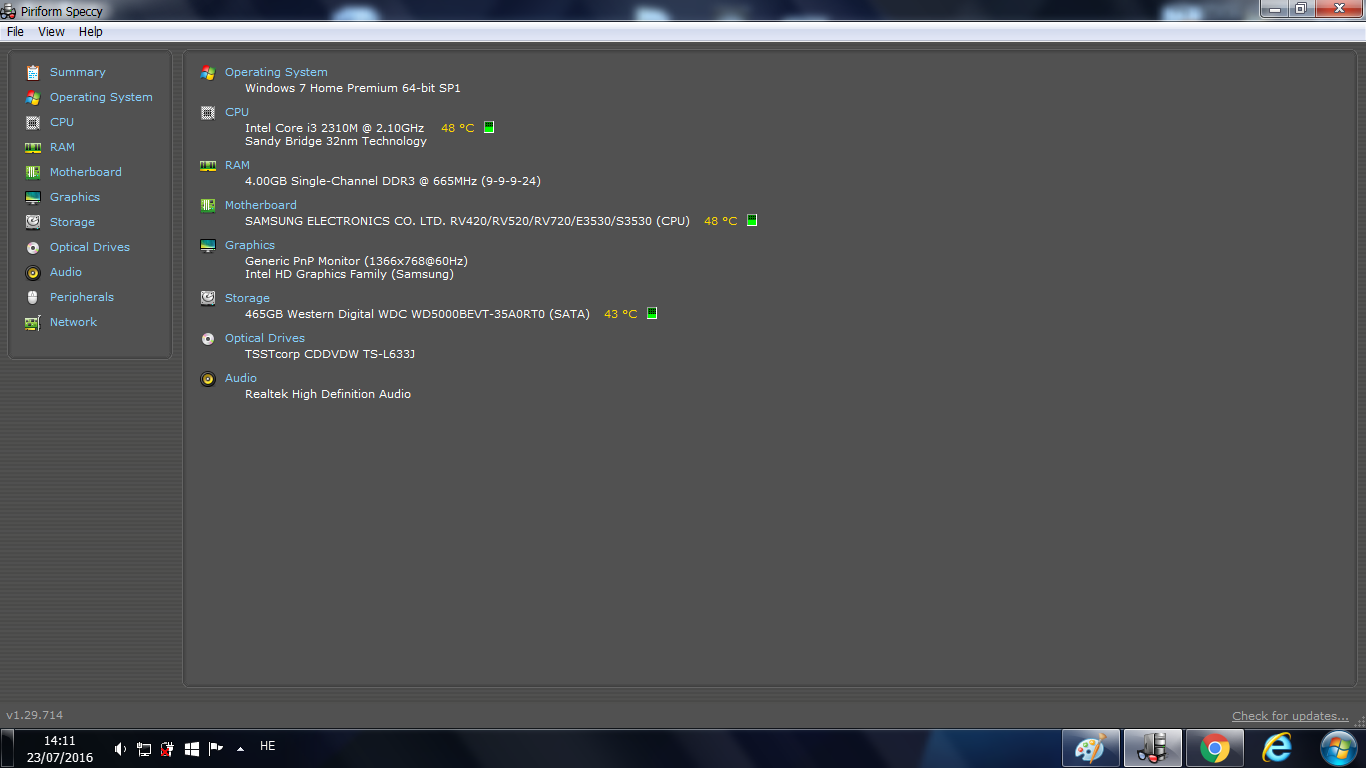Select the Audio speaker icon in sidebar
This screenshot has height=768, width=1366.
pyautogui.click(x=33, y=272)
